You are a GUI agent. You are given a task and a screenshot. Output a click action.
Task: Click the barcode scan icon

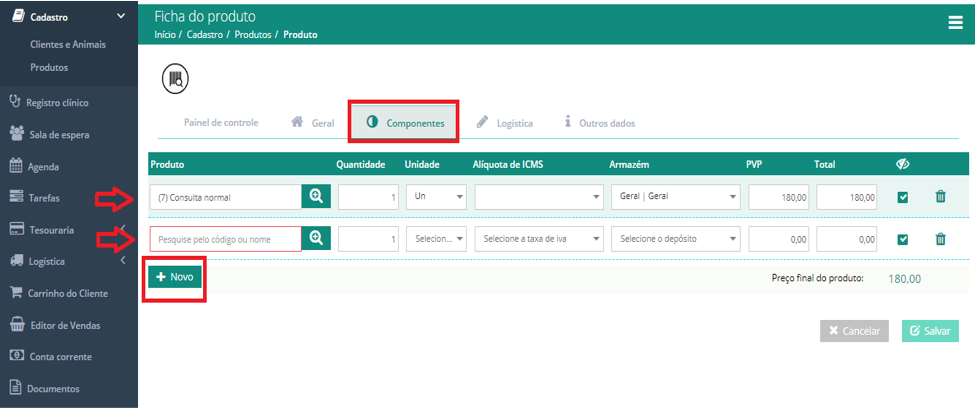click(175, 79)
